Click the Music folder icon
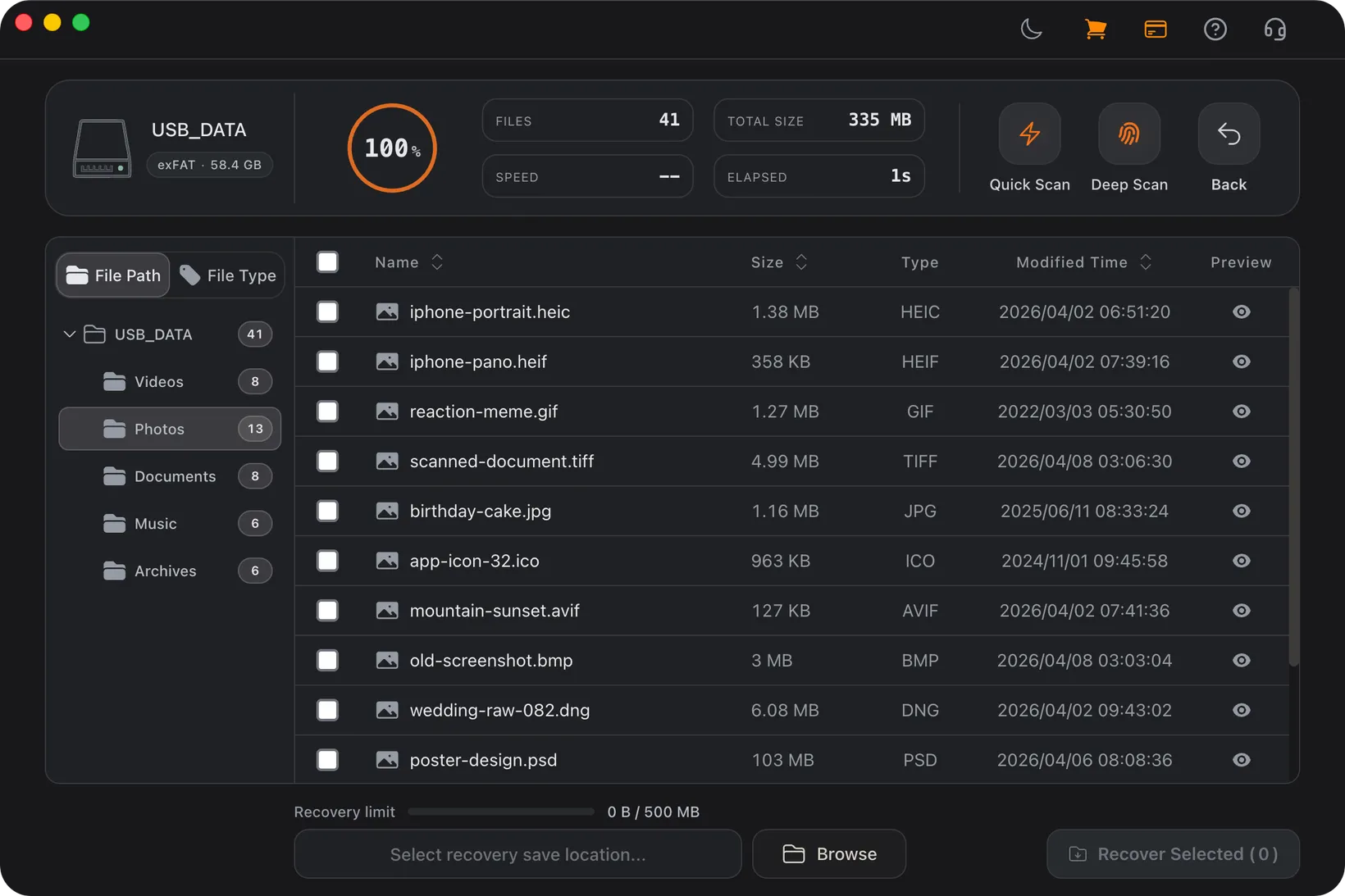The height and width of the screenshot is (896, 1345). pyautogui.click(x=115, y=523)
